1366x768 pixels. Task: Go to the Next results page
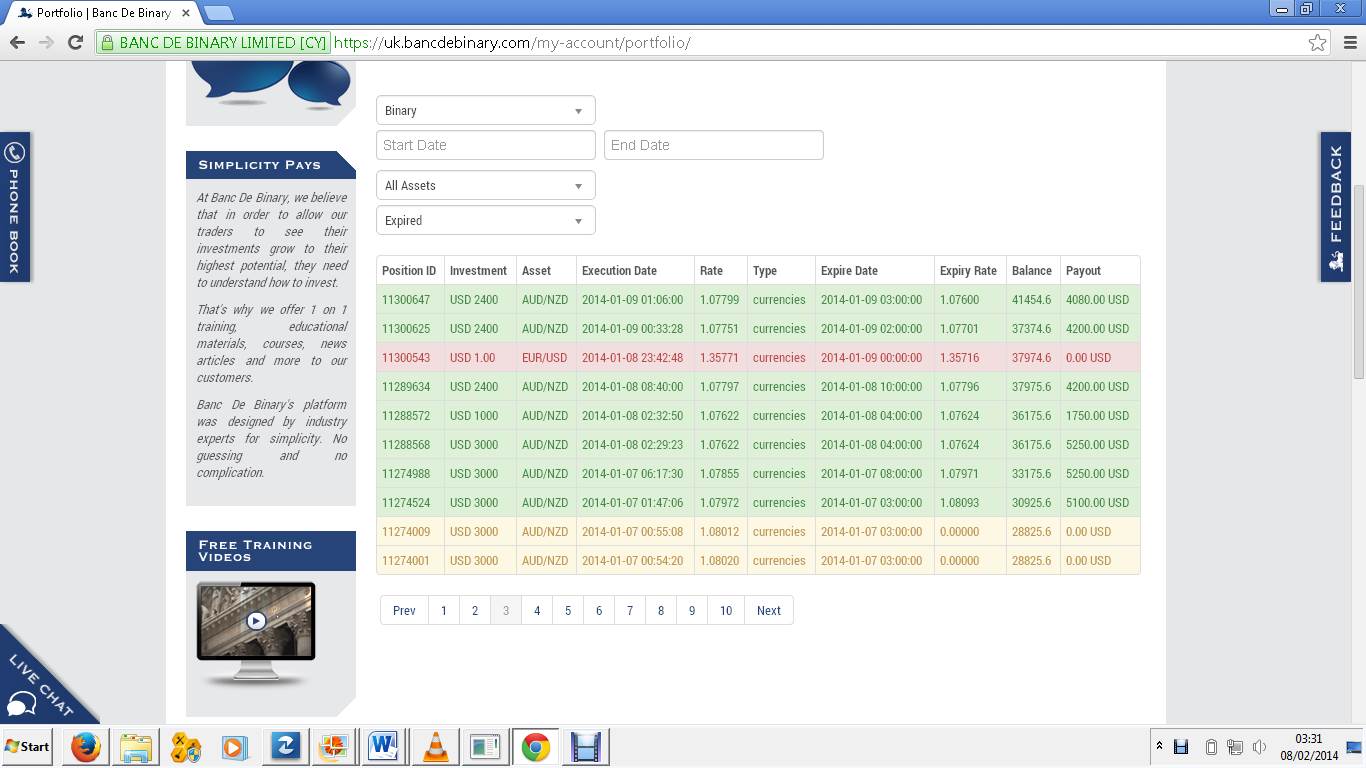768,610
